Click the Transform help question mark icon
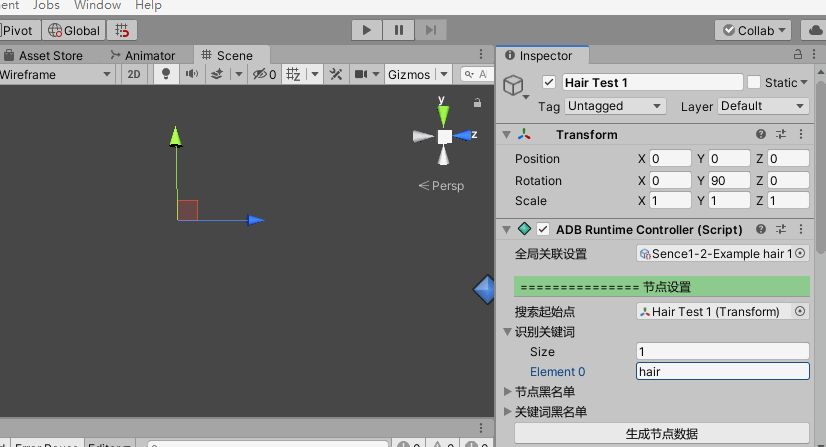Viewport: 826px width, 447px height. (761, 135)
